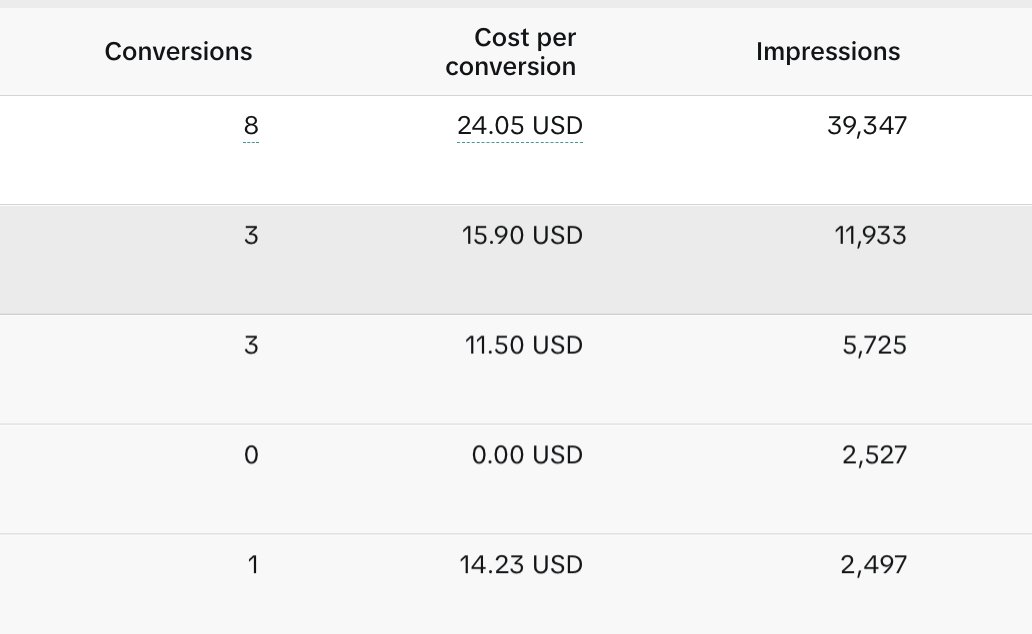The image size is (1032, 634).
Task: Select conversions cell showing 0
Action: click(251, 456)
